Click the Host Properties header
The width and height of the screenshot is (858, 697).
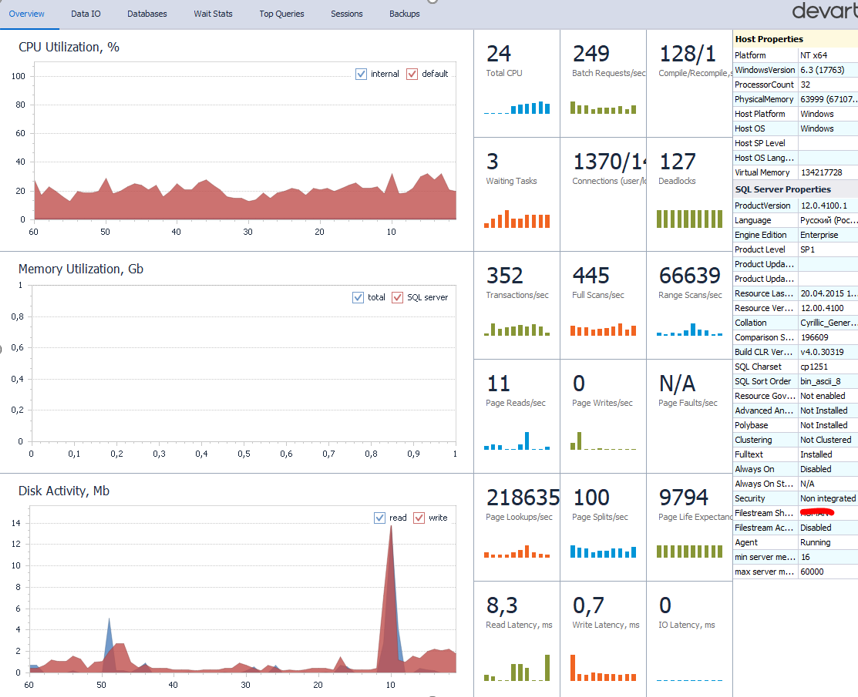point(796,39)
